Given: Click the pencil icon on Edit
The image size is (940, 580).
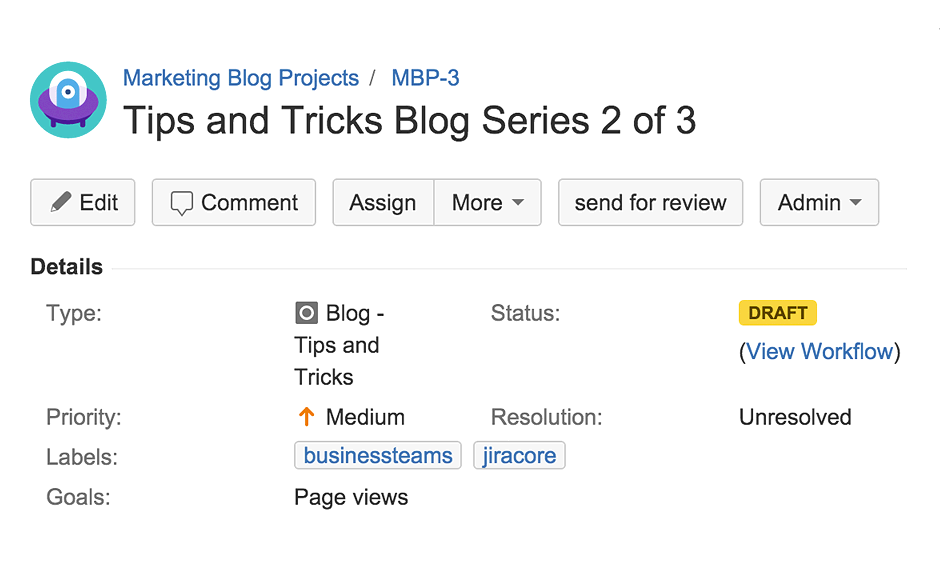Looking at the screenshot, I should click(x=61, y=202).
